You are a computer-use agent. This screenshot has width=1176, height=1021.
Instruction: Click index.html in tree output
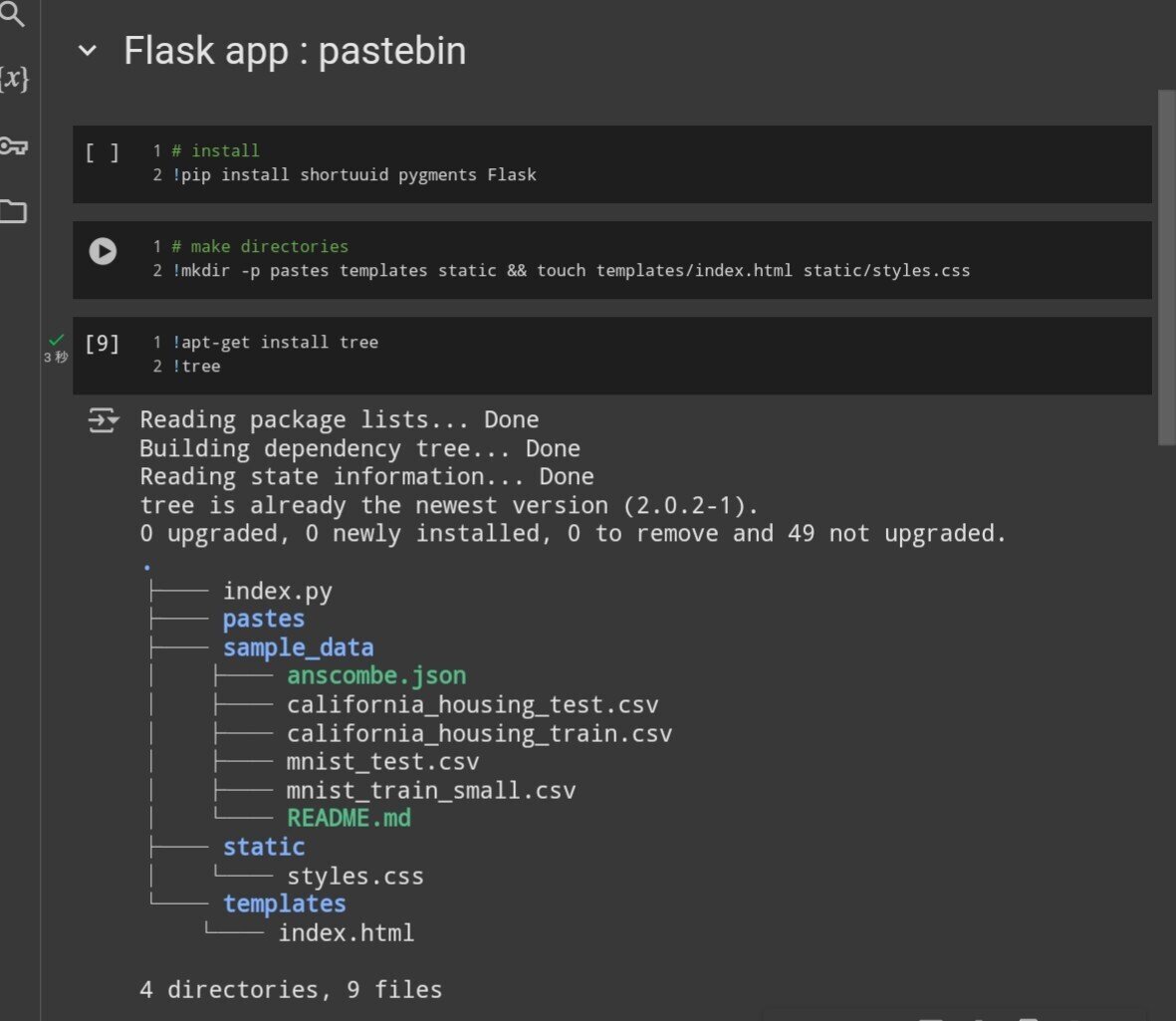pos(346,932)
